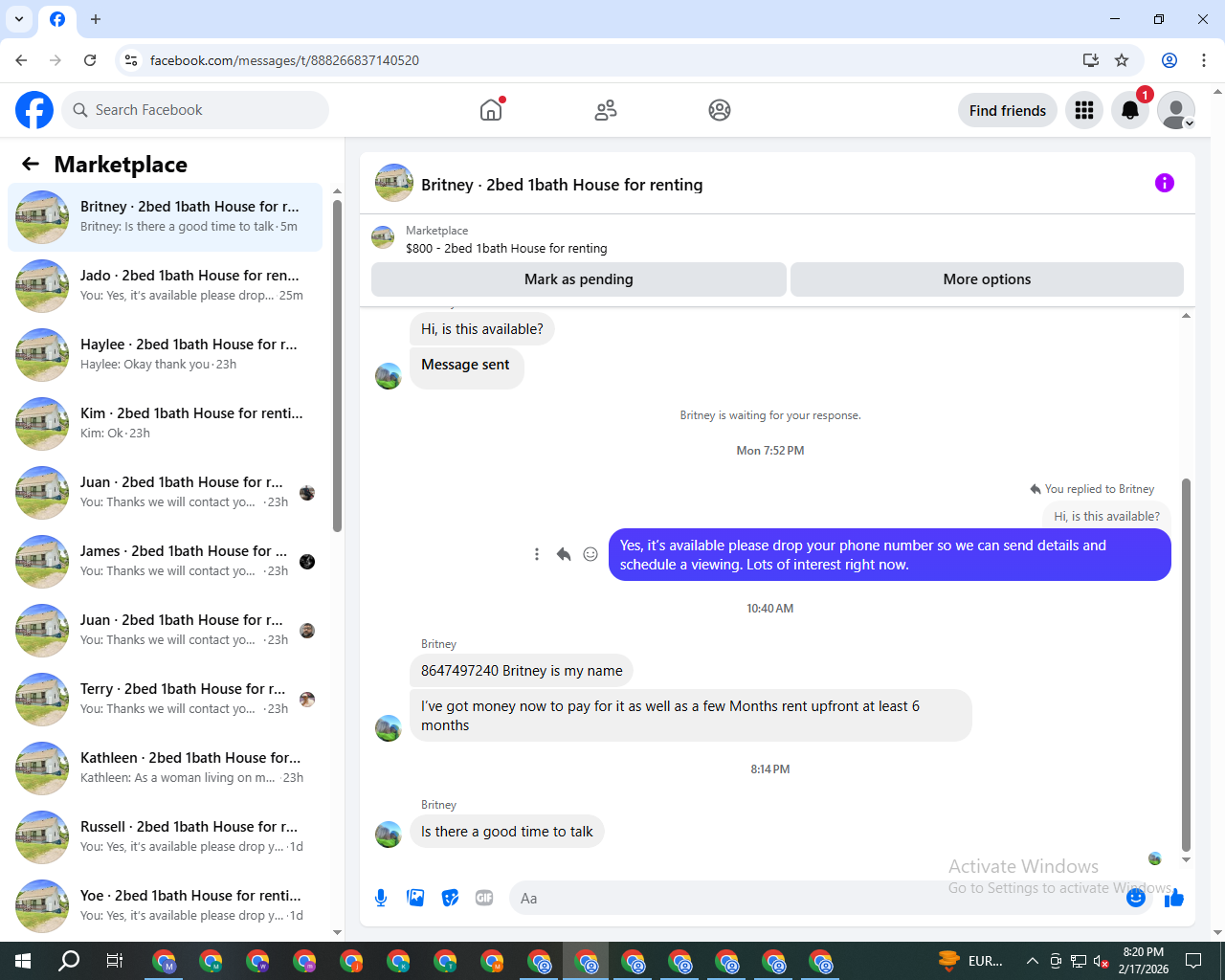The width and height of the screenshot is (1225, 980).
Task: Open a new browser tab
Action: pos(96,19)
